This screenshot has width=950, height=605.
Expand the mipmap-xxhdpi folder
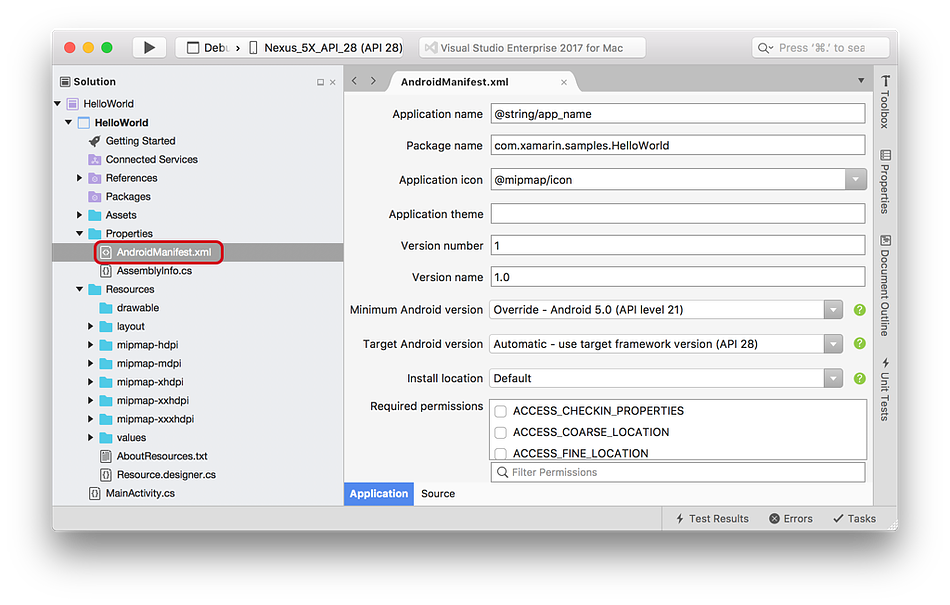coord(90,400)
